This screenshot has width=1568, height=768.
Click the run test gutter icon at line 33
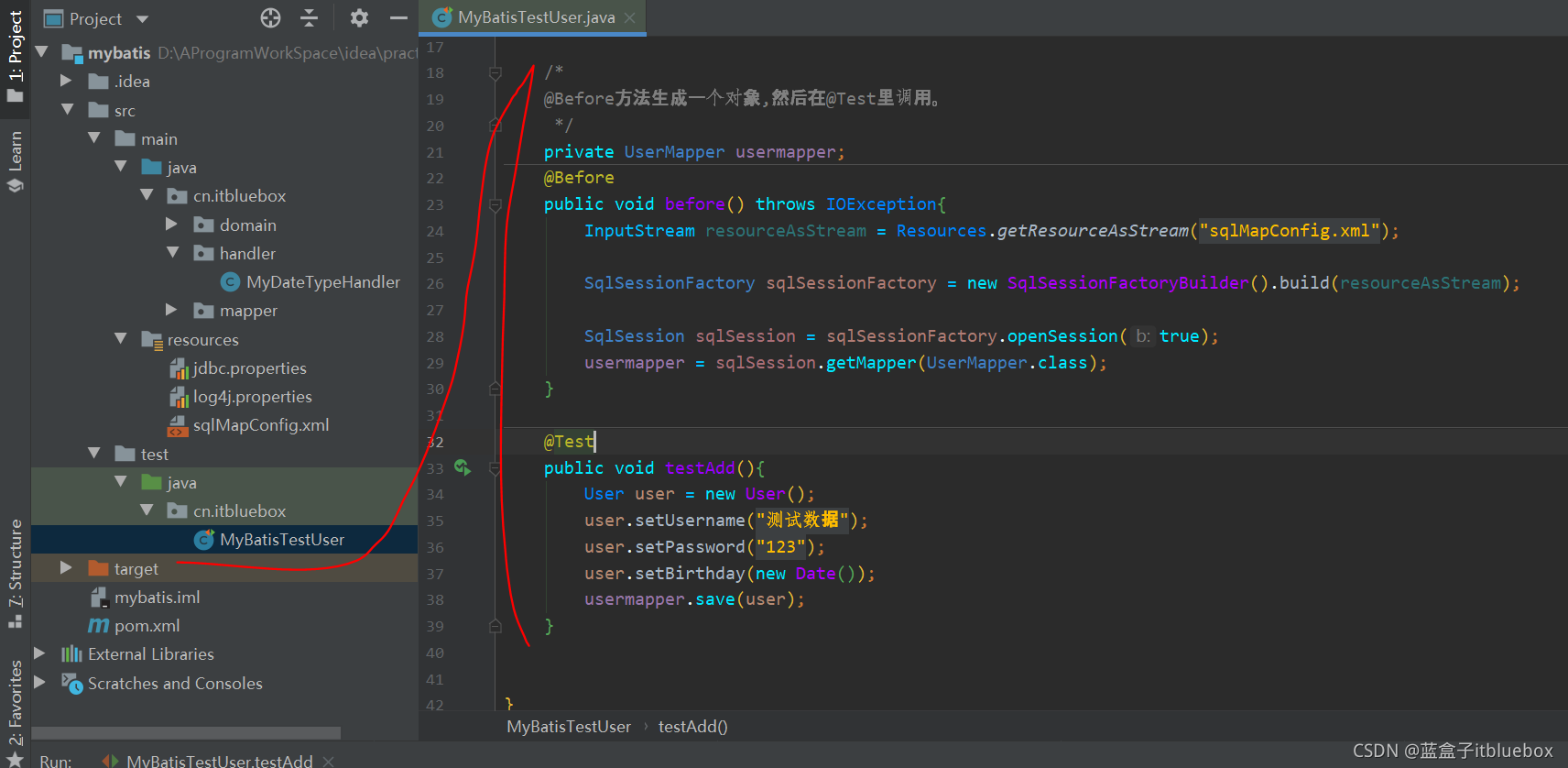point(463,467)
